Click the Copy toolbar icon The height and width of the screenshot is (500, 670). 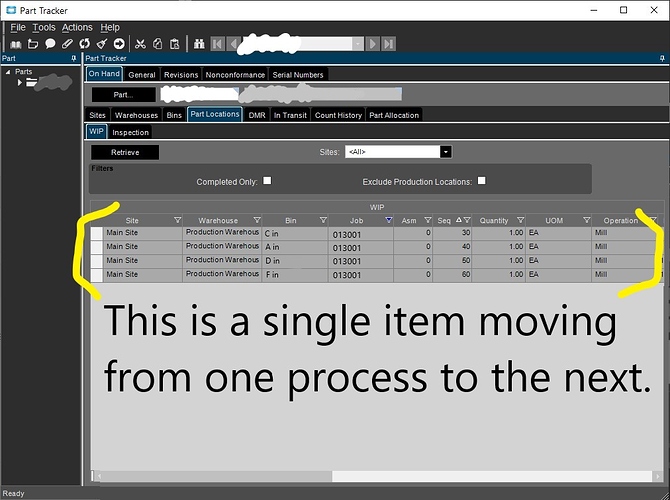pos(157,44)
